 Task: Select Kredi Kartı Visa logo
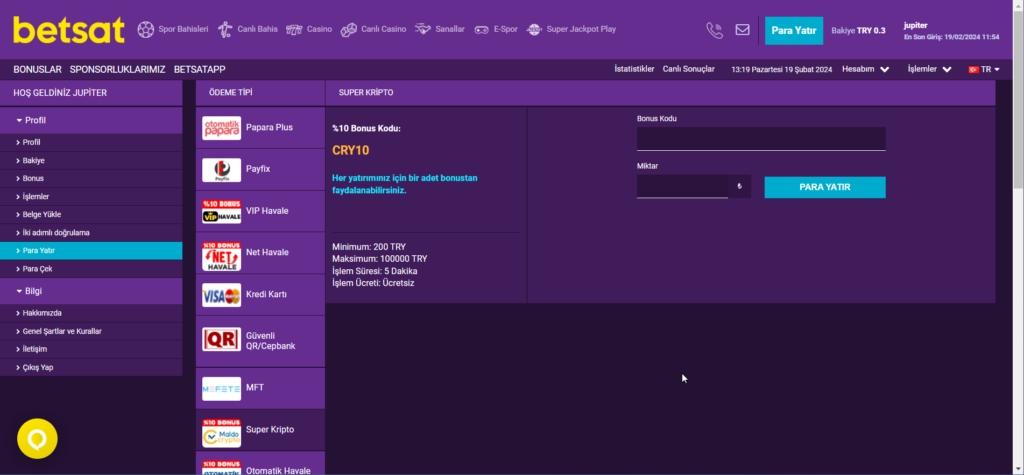[x=221, y=295]
